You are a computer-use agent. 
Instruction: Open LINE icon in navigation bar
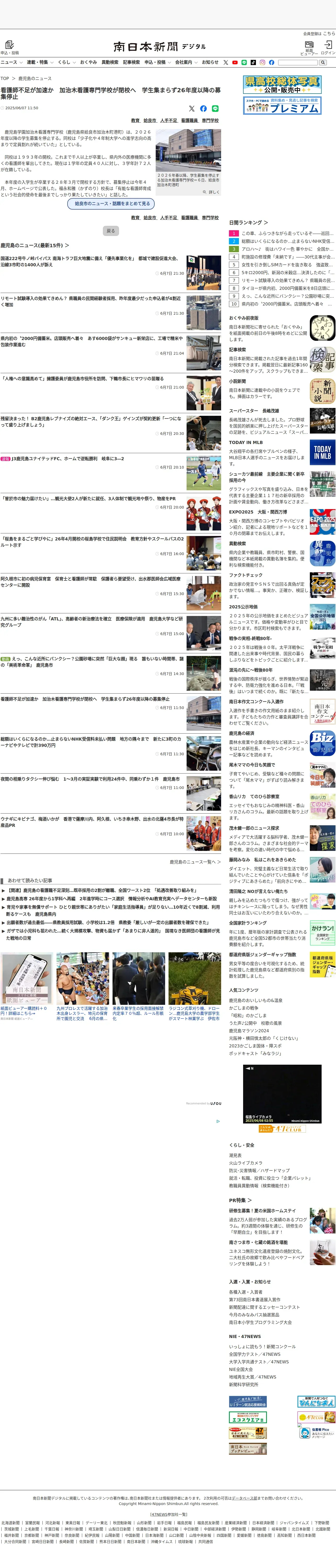[244, 63]
